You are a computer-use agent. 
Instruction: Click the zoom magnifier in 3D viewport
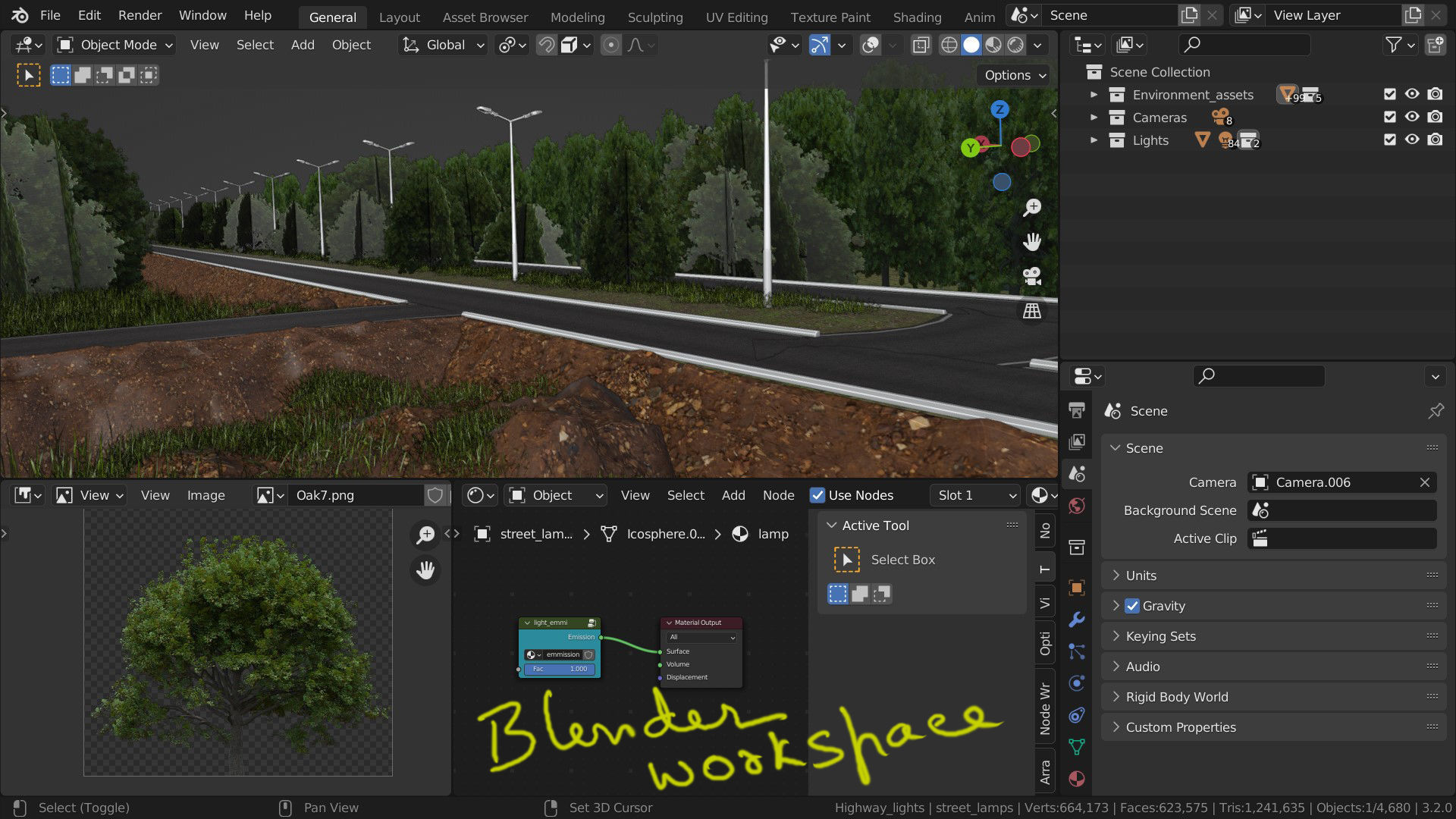click(x=1032, y=207)
